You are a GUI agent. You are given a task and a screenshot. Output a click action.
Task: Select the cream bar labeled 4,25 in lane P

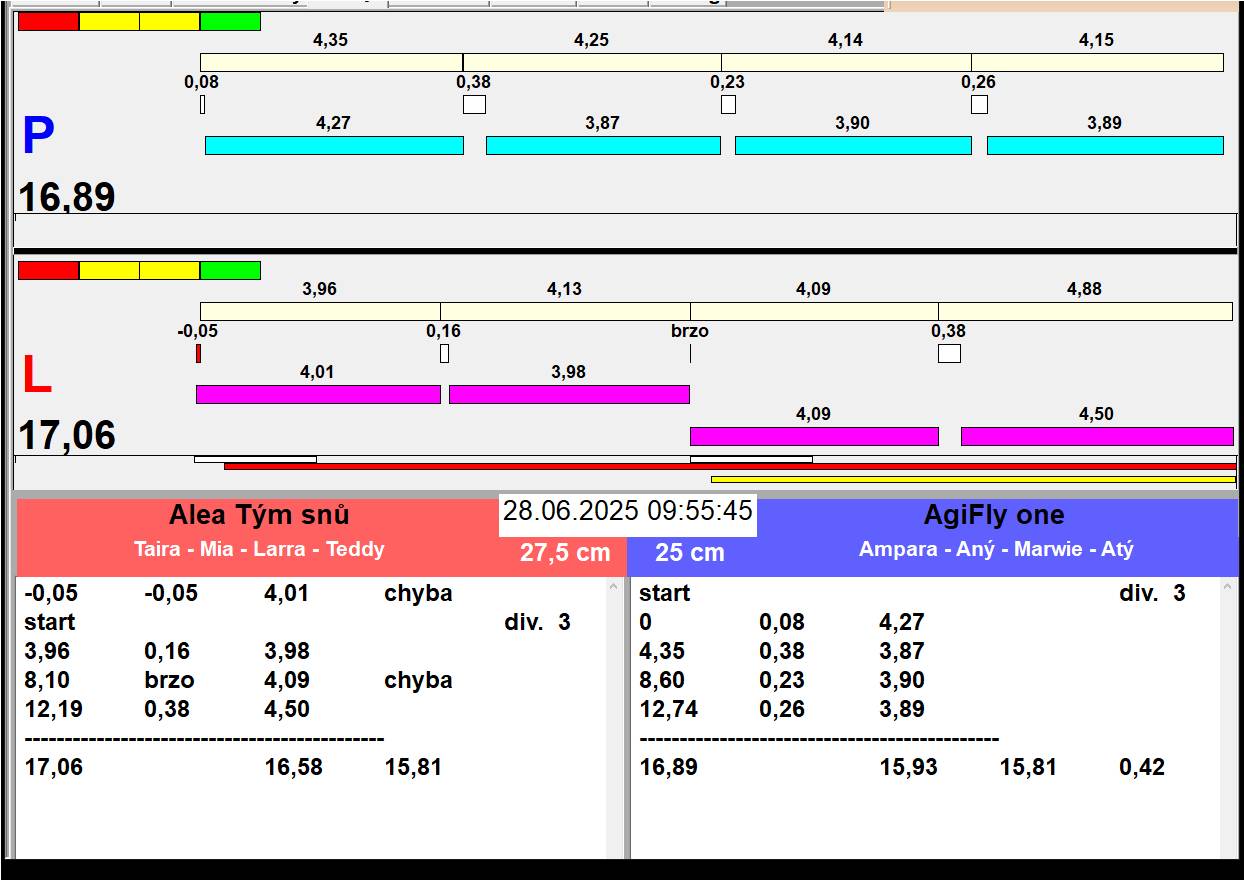pos(592,62)
